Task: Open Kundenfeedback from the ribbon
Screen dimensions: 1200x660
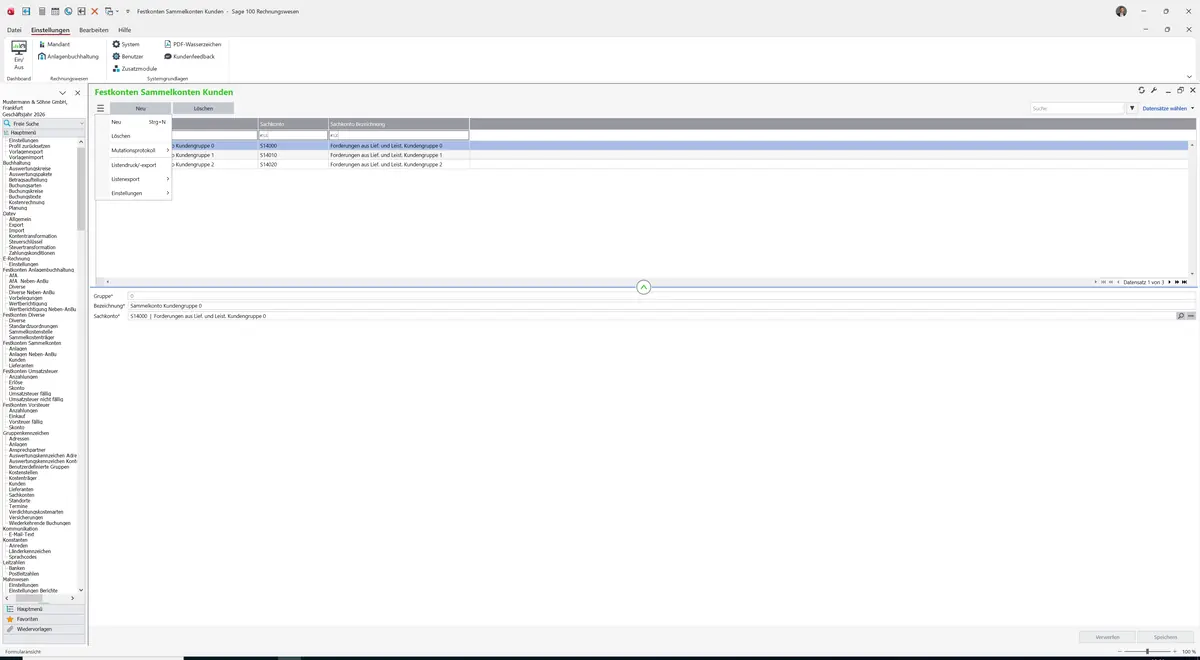Action: pyautogui.click(x=189, y=56)
